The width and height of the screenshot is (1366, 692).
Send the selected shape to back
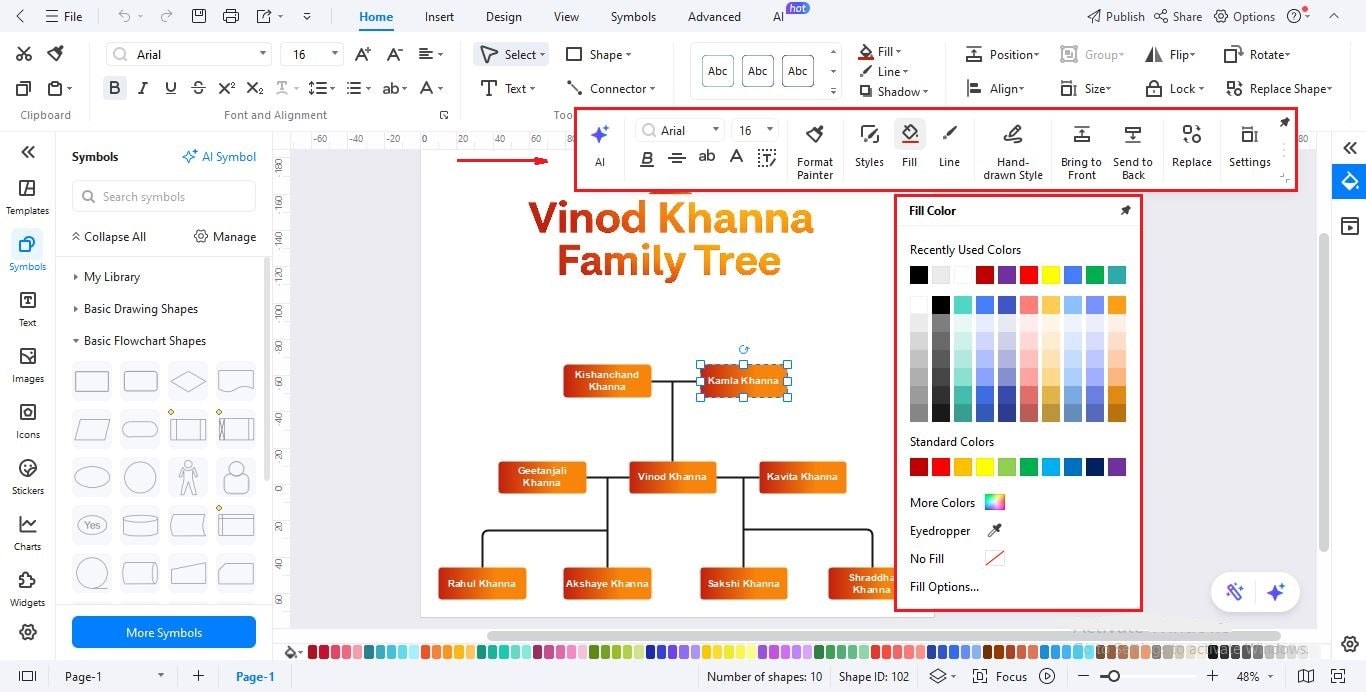coord(1132,147)
